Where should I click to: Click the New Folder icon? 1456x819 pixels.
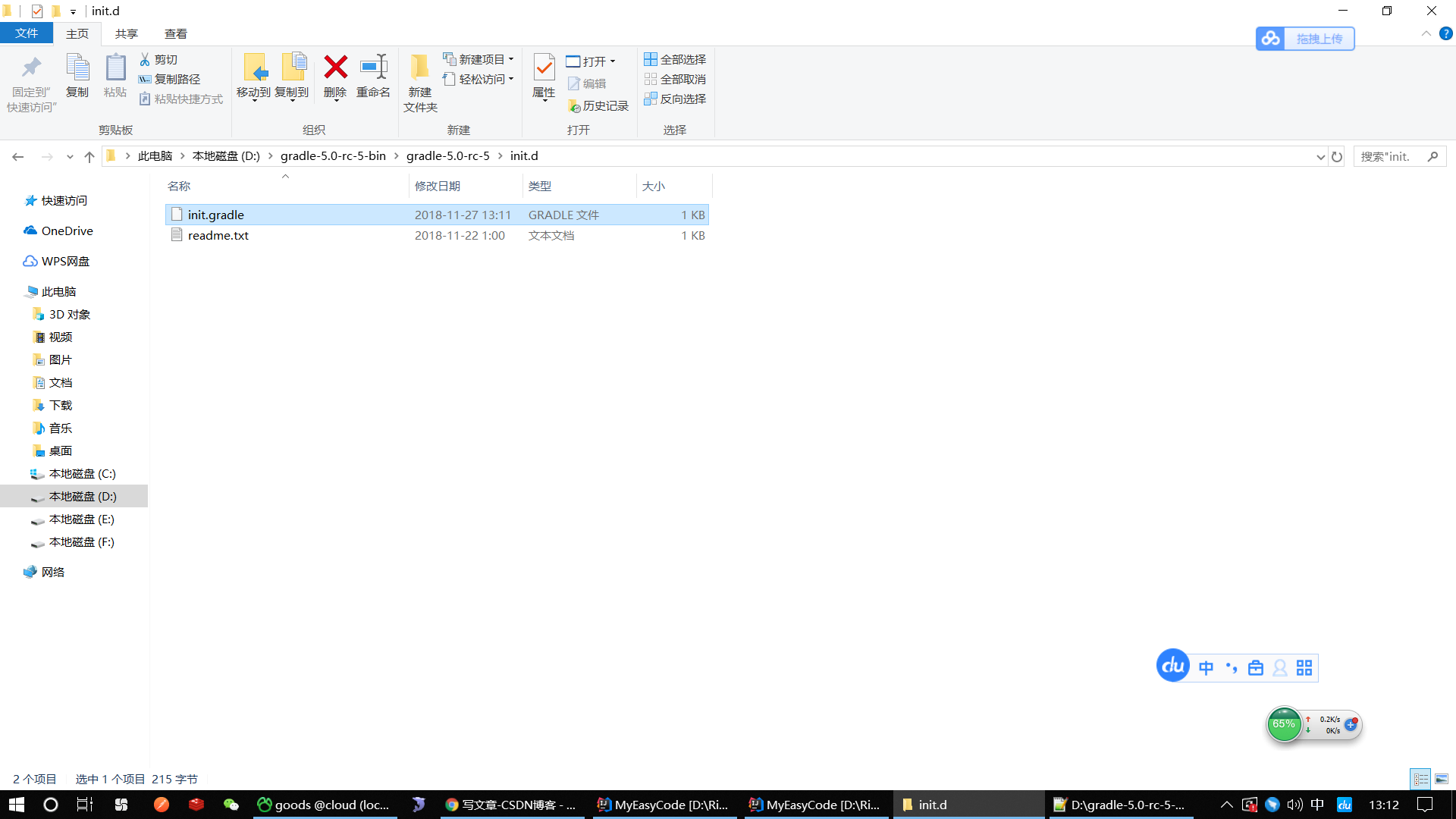[419, 68]
